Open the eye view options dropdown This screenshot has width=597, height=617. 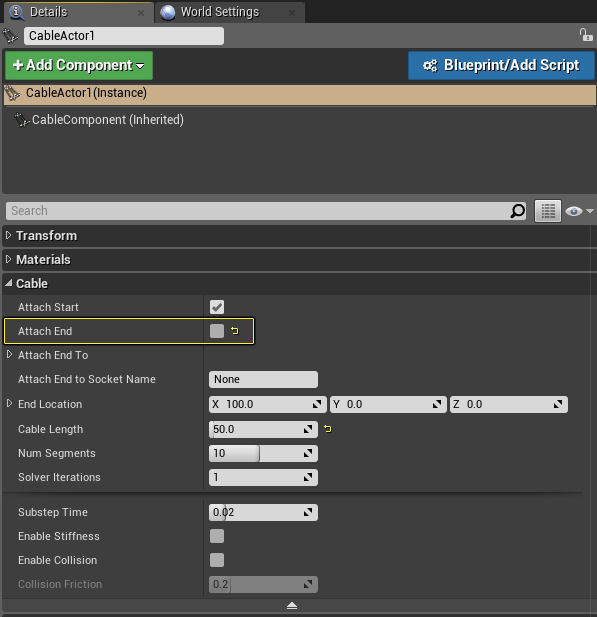579,211
